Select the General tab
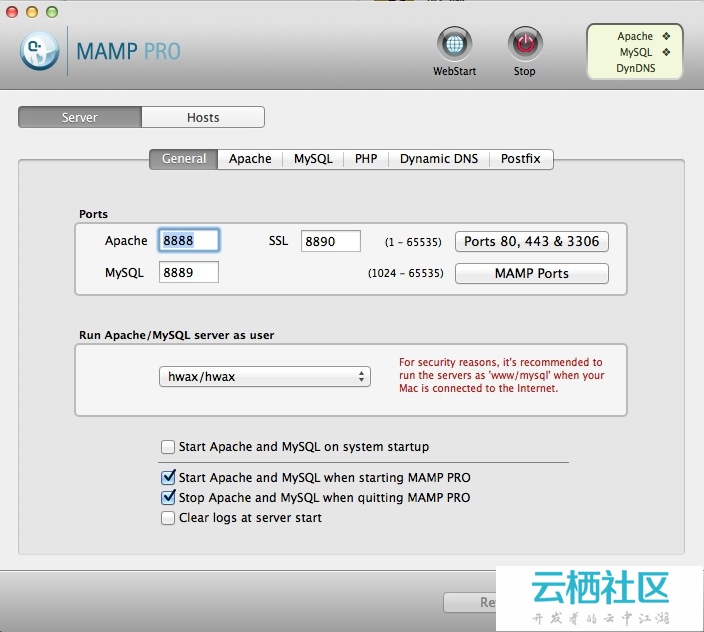 (184, 159)
